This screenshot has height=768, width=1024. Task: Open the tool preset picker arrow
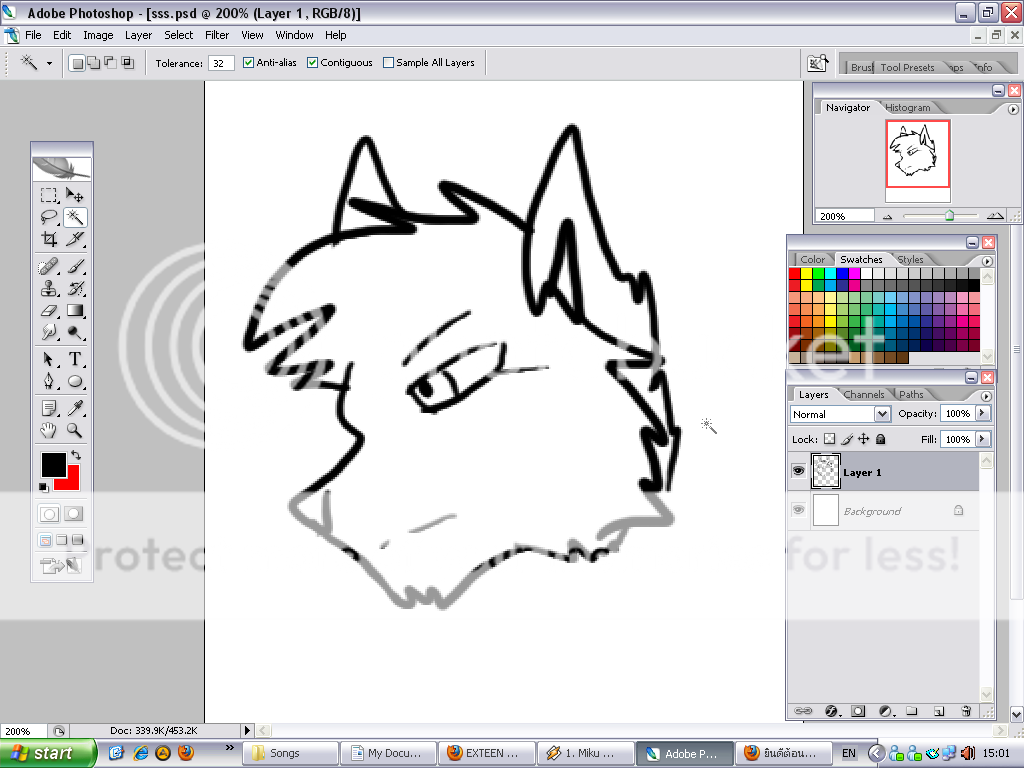pyautogui.click(x=49, y=63)
